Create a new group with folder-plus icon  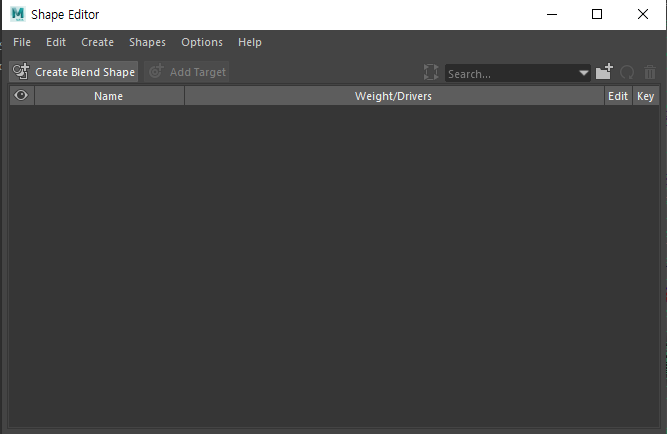(x=604, y=71)
